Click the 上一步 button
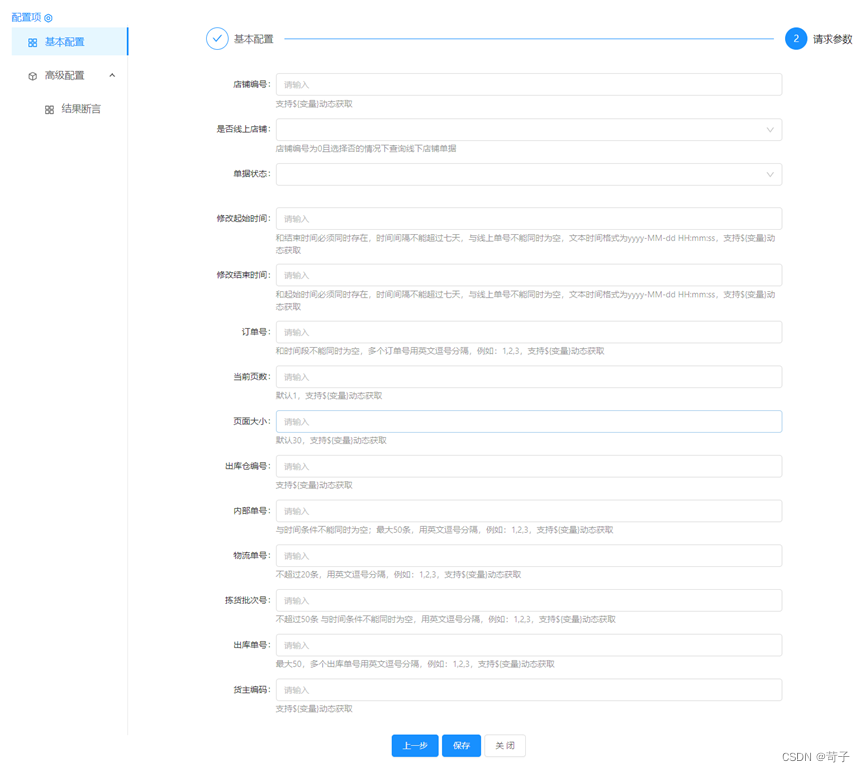 tap(415, 746)
